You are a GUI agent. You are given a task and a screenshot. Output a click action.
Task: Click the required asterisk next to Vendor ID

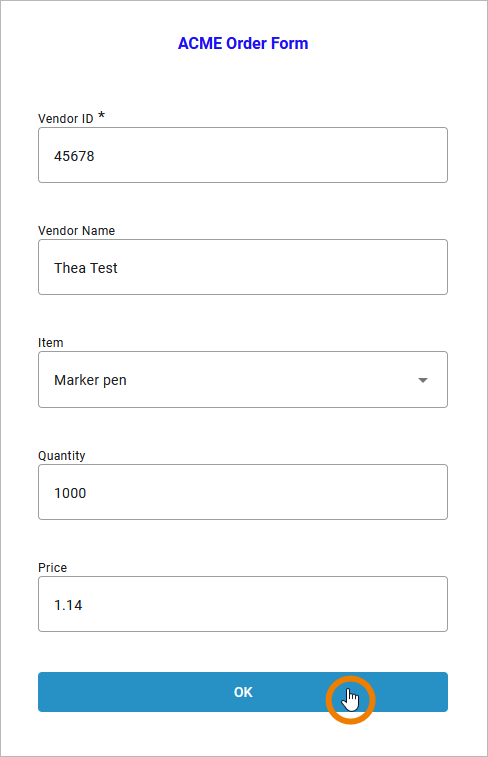(101, 116)
